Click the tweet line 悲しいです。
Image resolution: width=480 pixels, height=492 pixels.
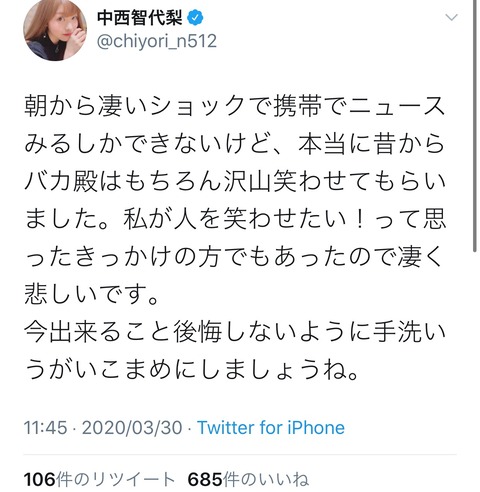point(92,295)
